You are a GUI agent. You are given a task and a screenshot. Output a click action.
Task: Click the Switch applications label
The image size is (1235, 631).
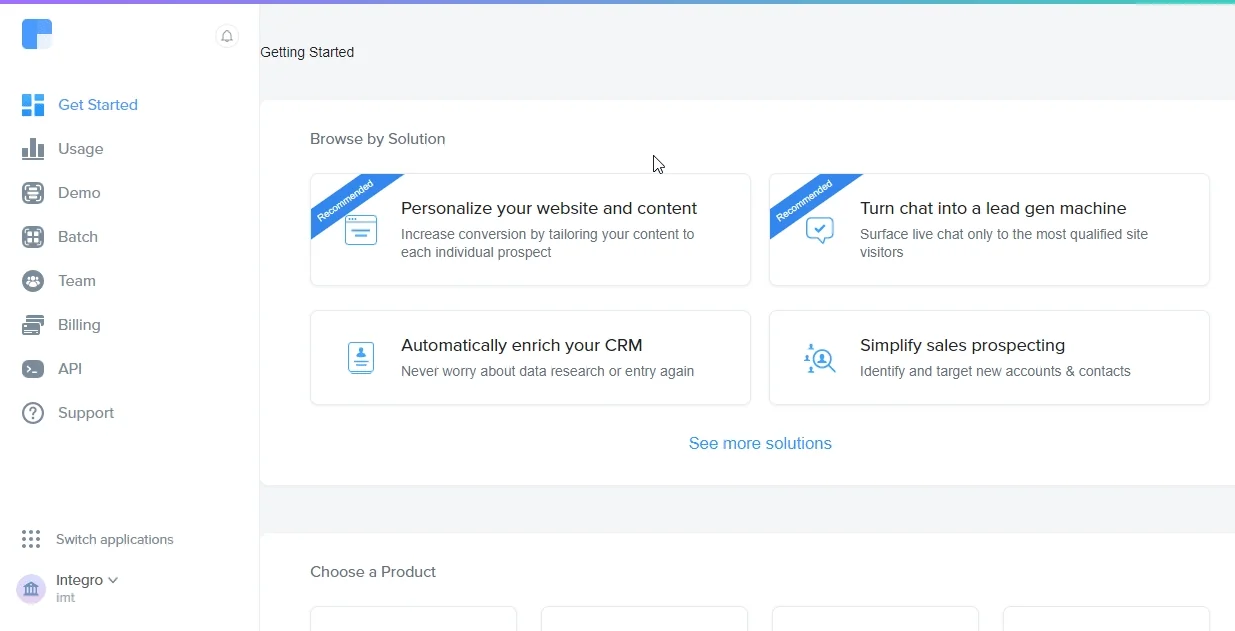(115, 539)
